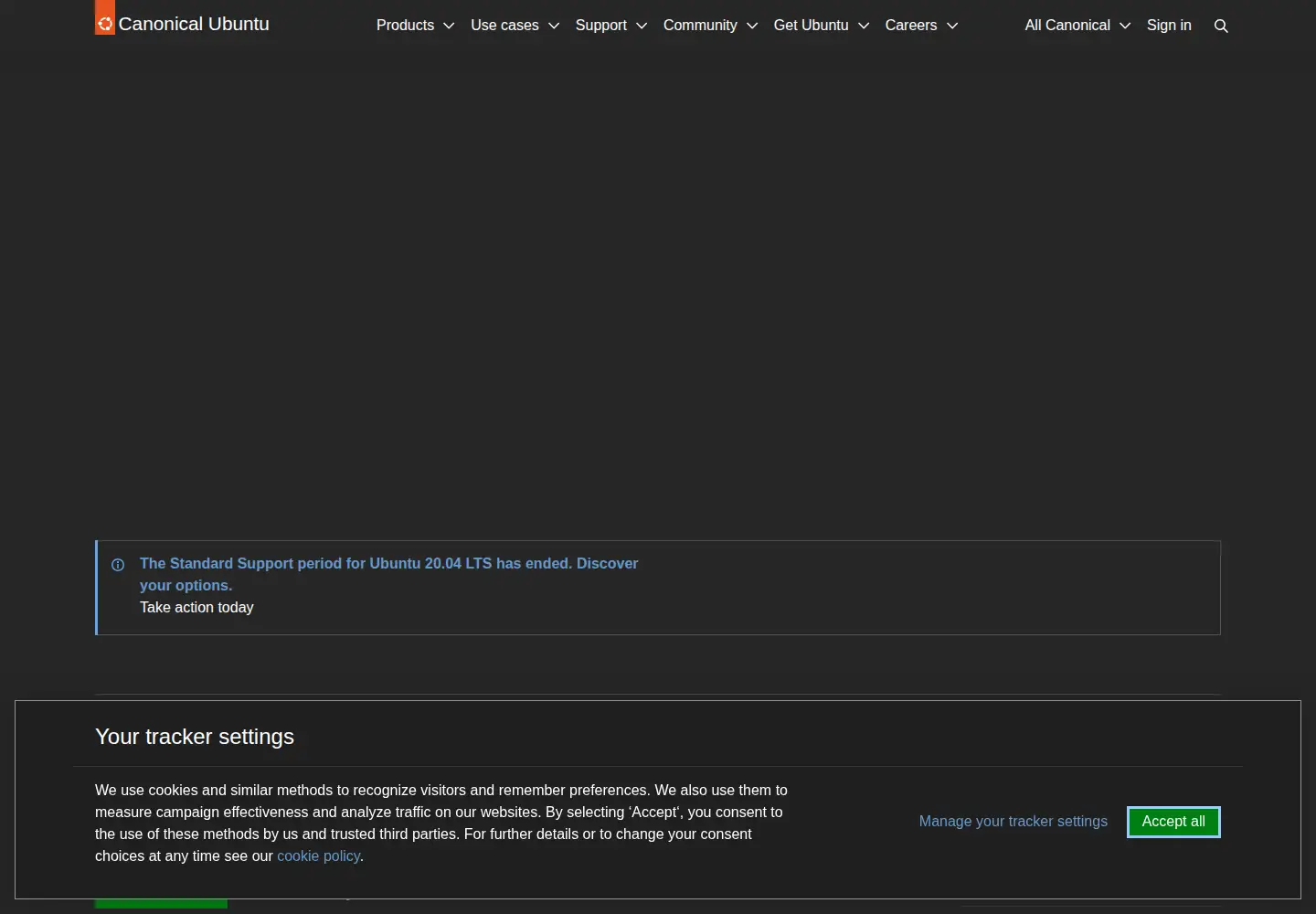Open the Use cases menu label

click(x=504, y=26)
